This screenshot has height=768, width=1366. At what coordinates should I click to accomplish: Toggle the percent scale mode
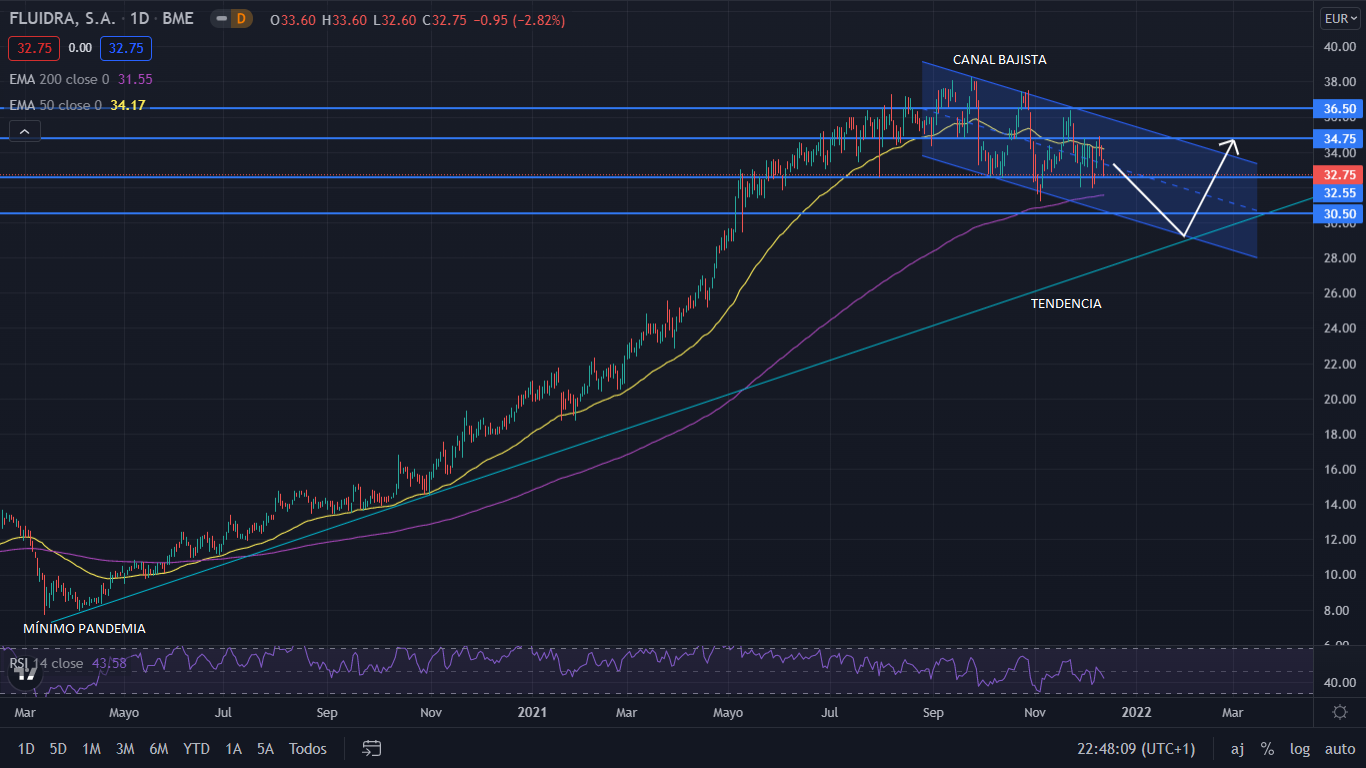[x=1267, y=748]
